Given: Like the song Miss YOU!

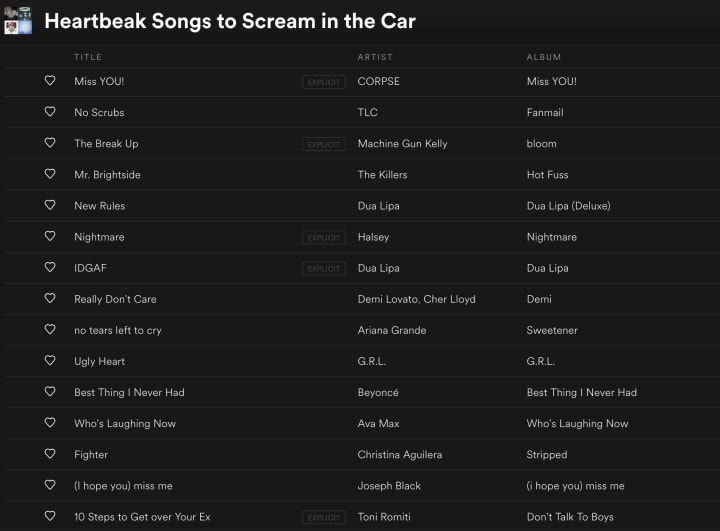Looking at the screenshot, I should click(x=50, y=80).
